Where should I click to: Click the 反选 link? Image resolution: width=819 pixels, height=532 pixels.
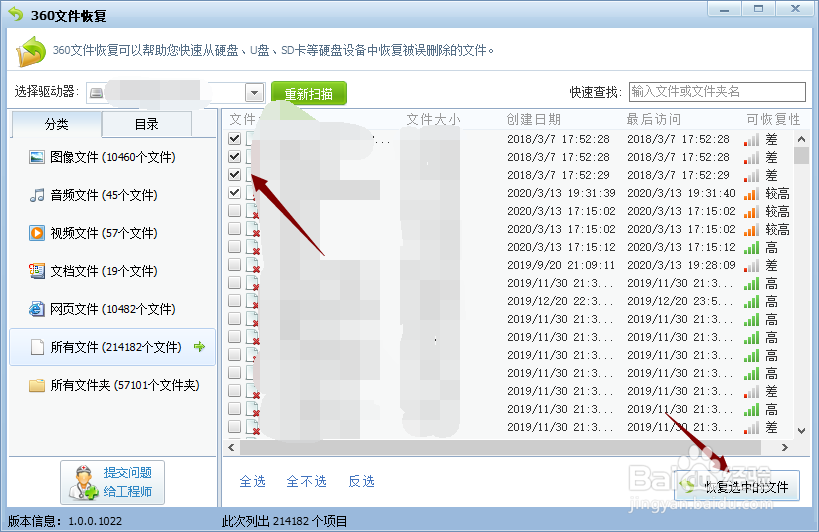(361, 481)
